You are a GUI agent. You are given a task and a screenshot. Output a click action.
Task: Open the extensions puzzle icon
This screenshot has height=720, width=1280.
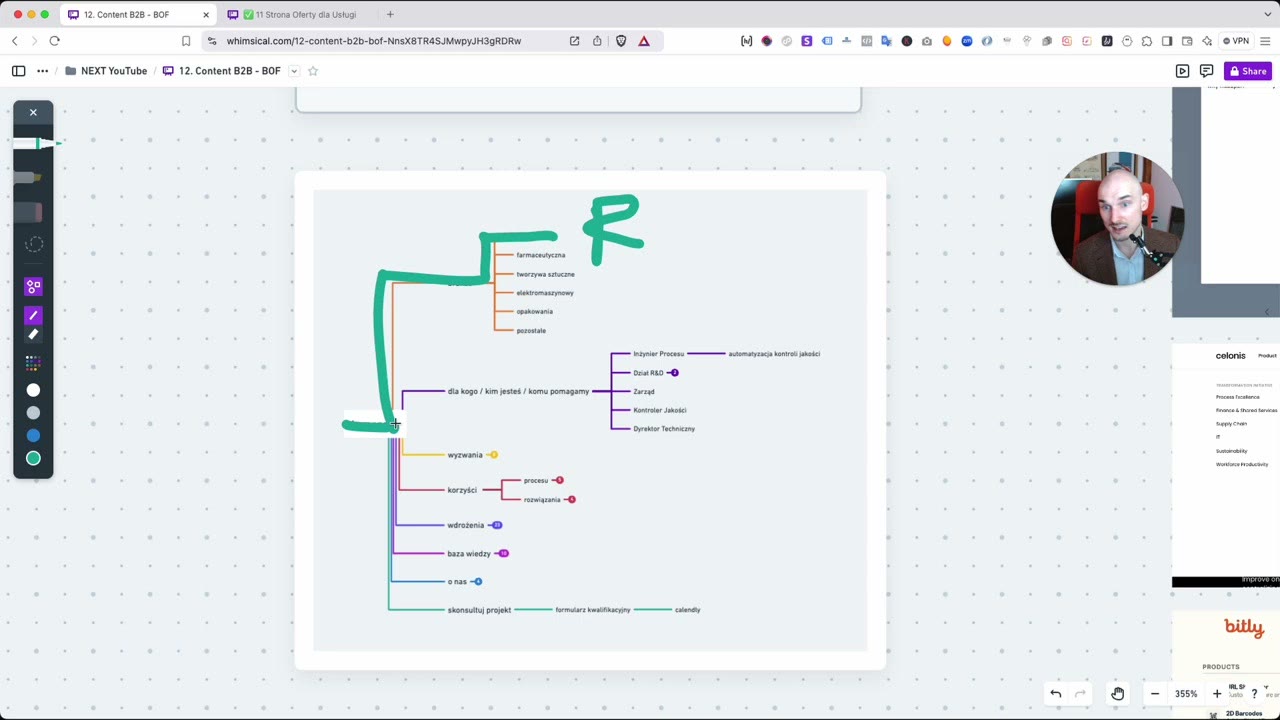click(1147, 41)
